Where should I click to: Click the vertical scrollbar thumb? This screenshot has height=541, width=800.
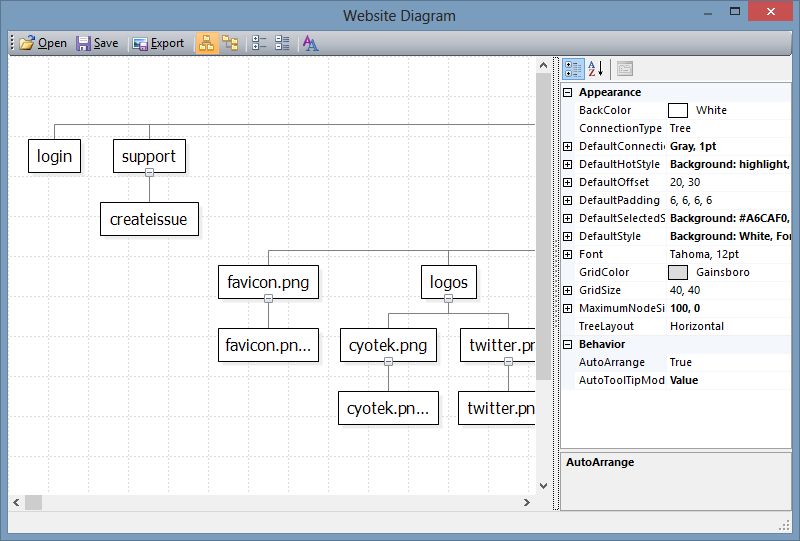pyautogui.click(x=543, y=227)
